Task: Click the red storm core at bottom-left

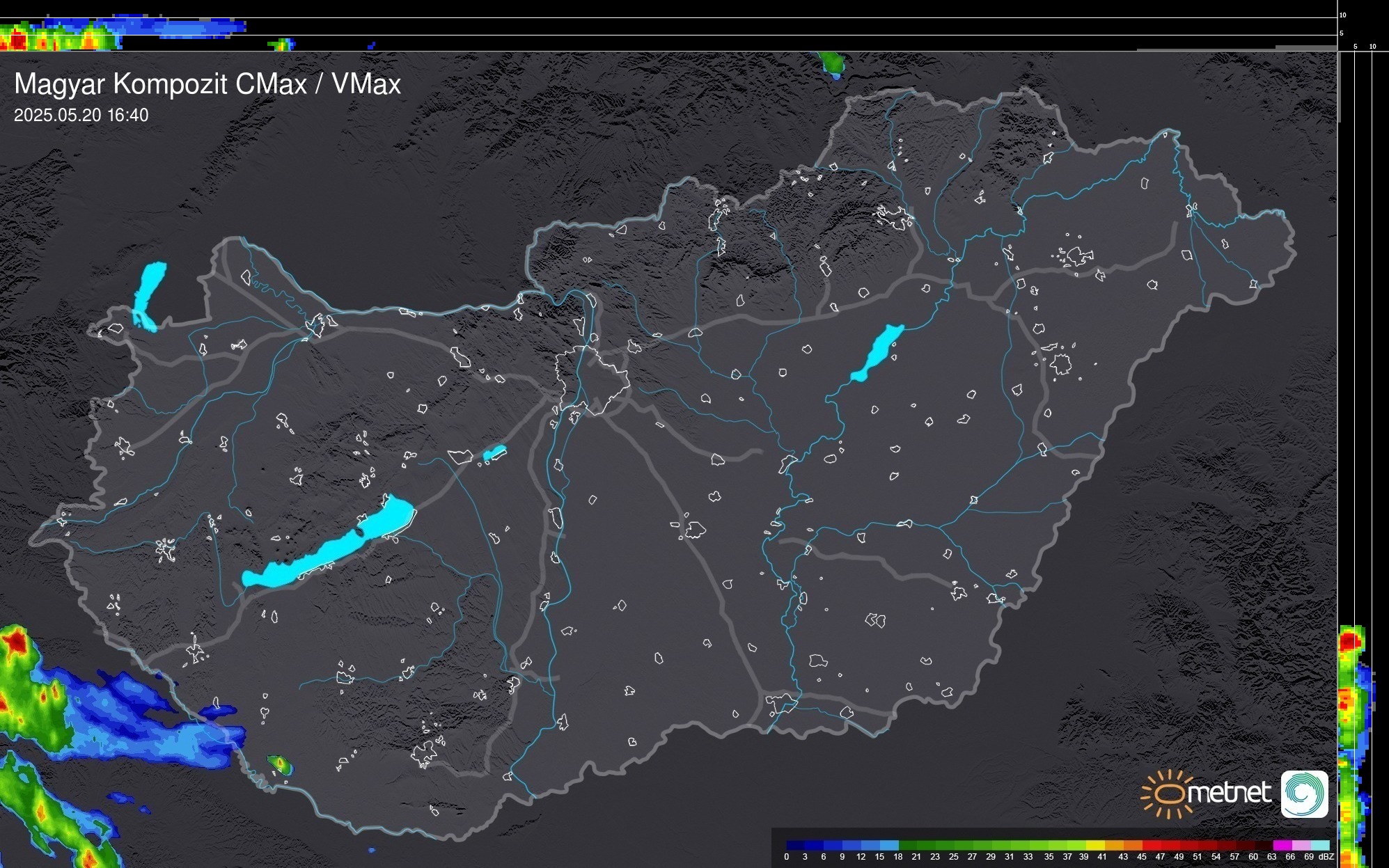Action: (15, 643)
